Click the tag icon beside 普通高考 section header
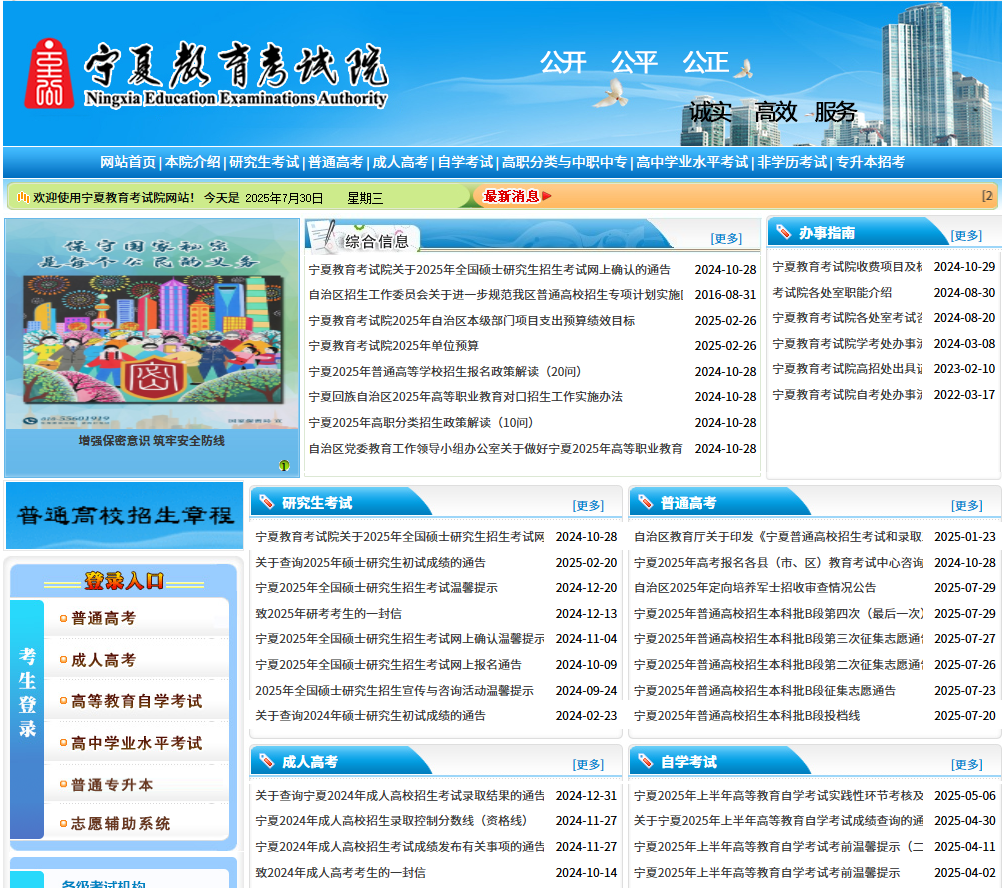1002x888 pixels. (x=645, y=502)
